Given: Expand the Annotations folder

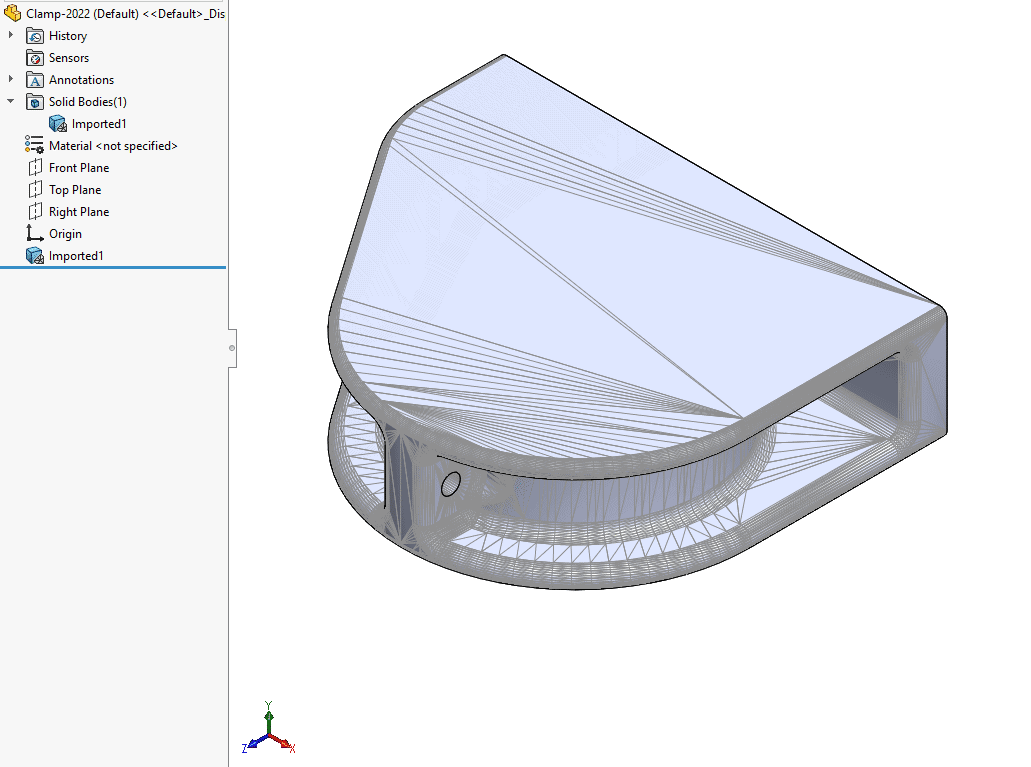Looking at the screenshot, I should click(9, 79).
